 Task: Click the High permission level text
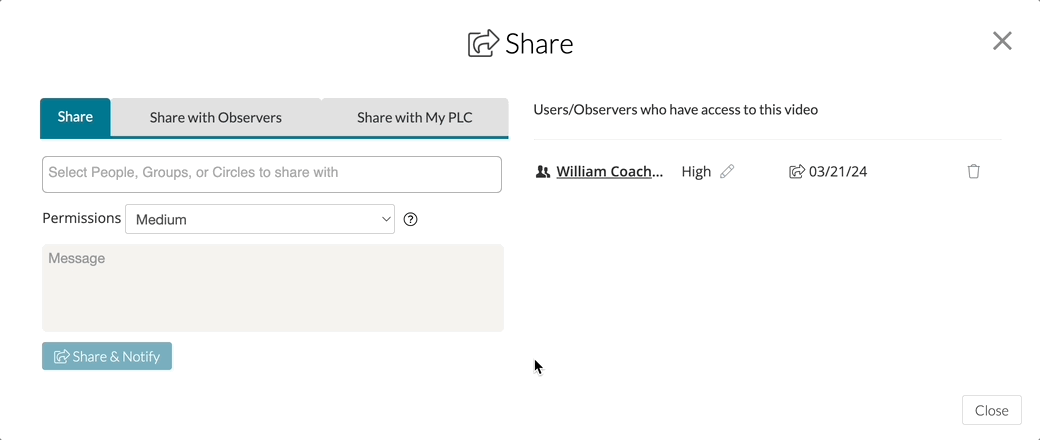pyautogui.click(x=696, y=172)
